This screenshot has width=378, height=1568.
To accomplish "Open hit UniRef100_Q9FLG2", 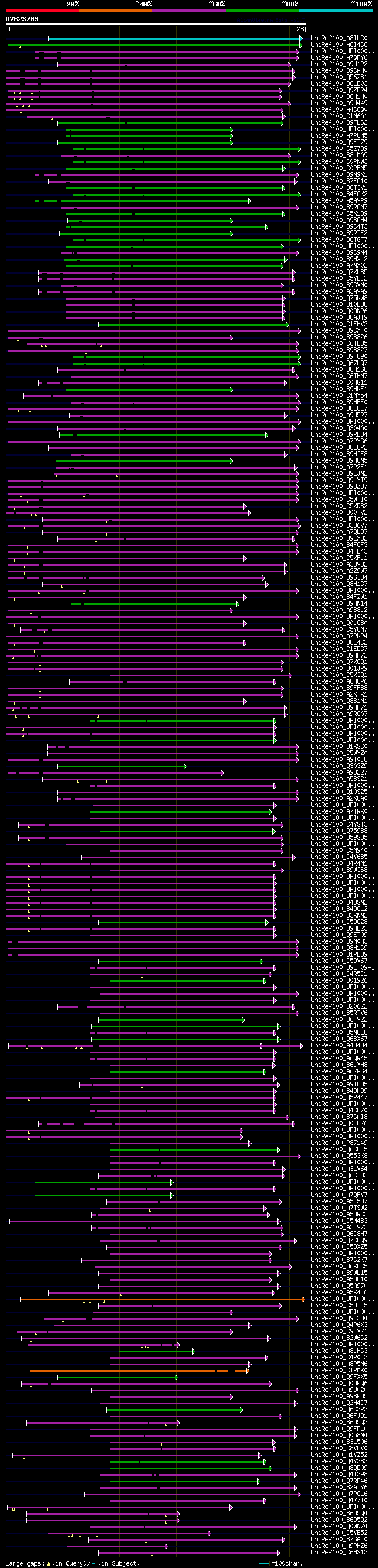I will click(339, 122).
